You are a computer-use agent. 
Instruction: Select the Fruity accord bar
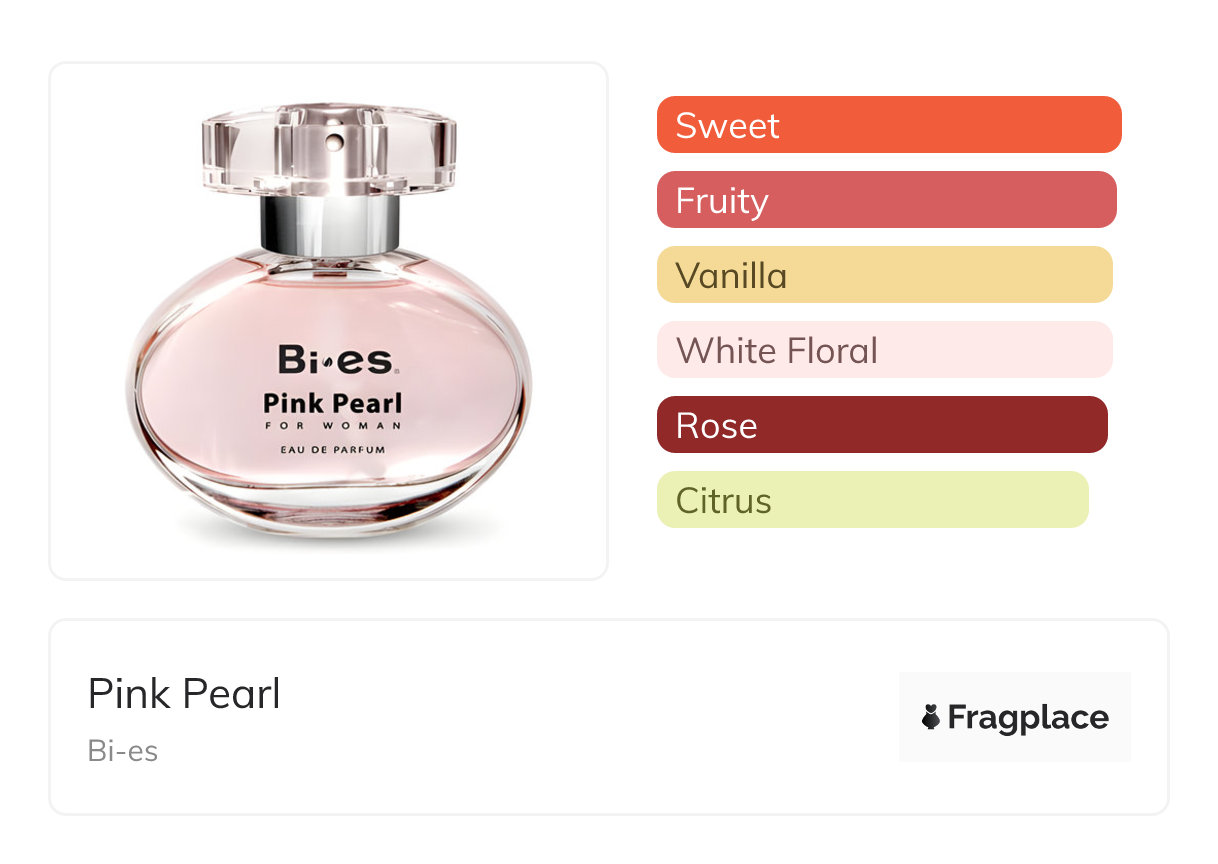886,200
